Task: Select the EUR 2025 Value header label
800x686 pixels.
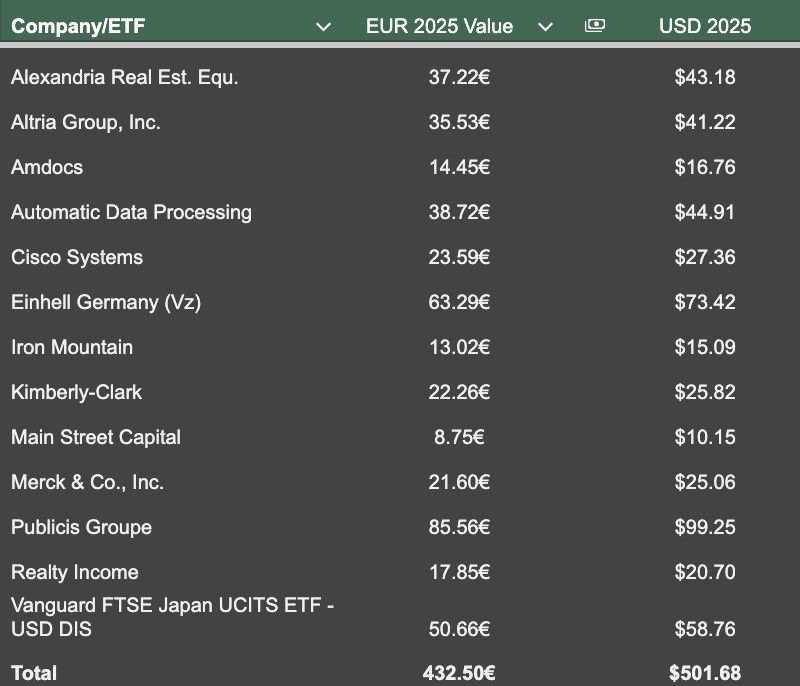Action: click(439, 27)
